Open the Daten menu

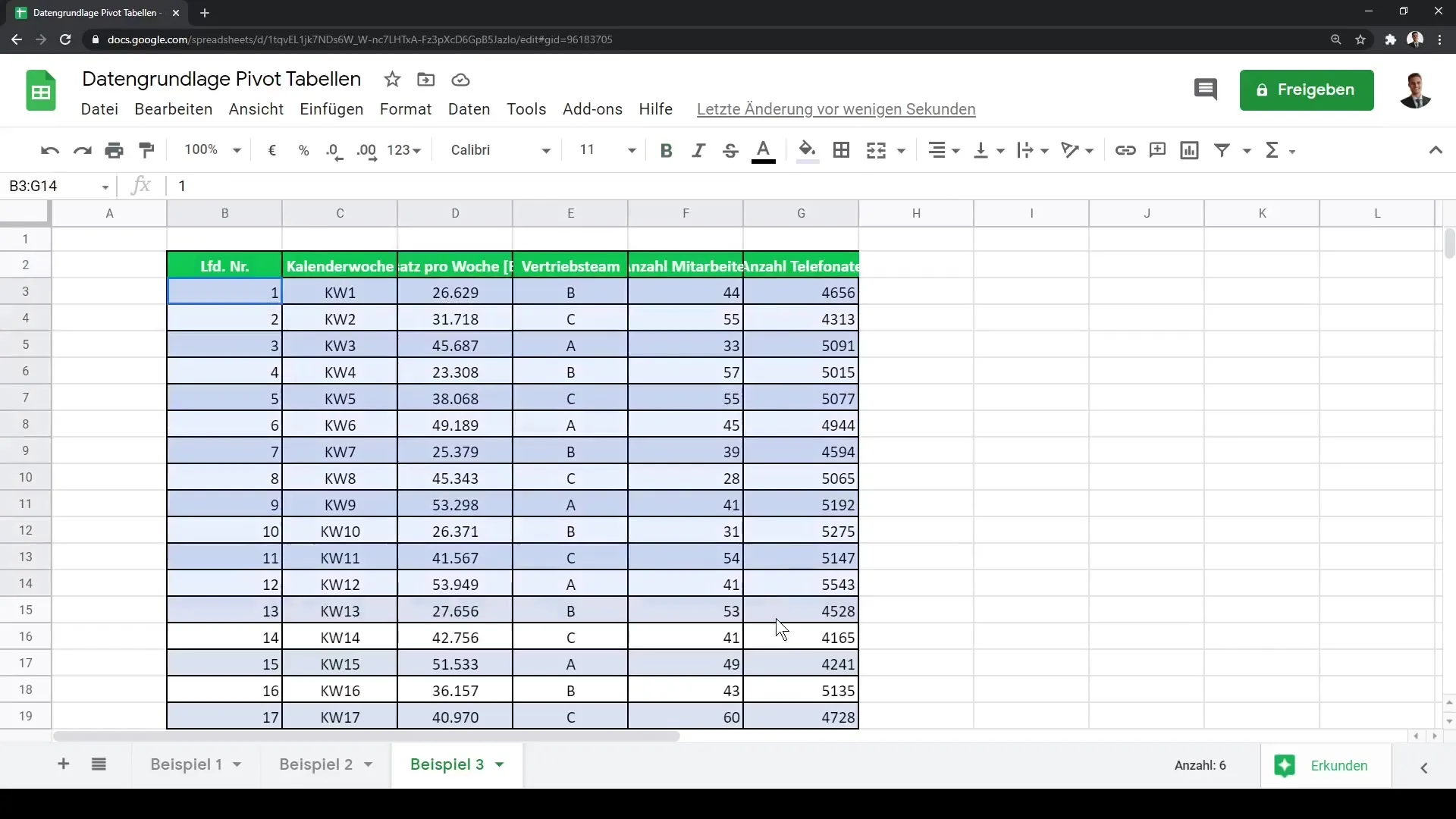[x=469, y=109]
